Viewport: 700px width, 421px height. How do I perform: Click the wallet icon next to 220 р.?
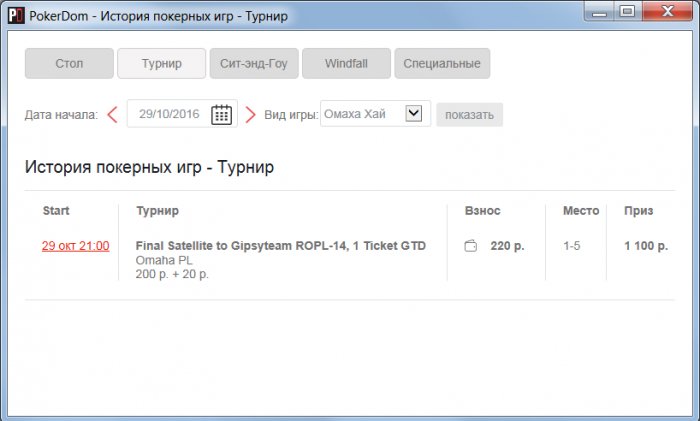[x=471, y=246]
